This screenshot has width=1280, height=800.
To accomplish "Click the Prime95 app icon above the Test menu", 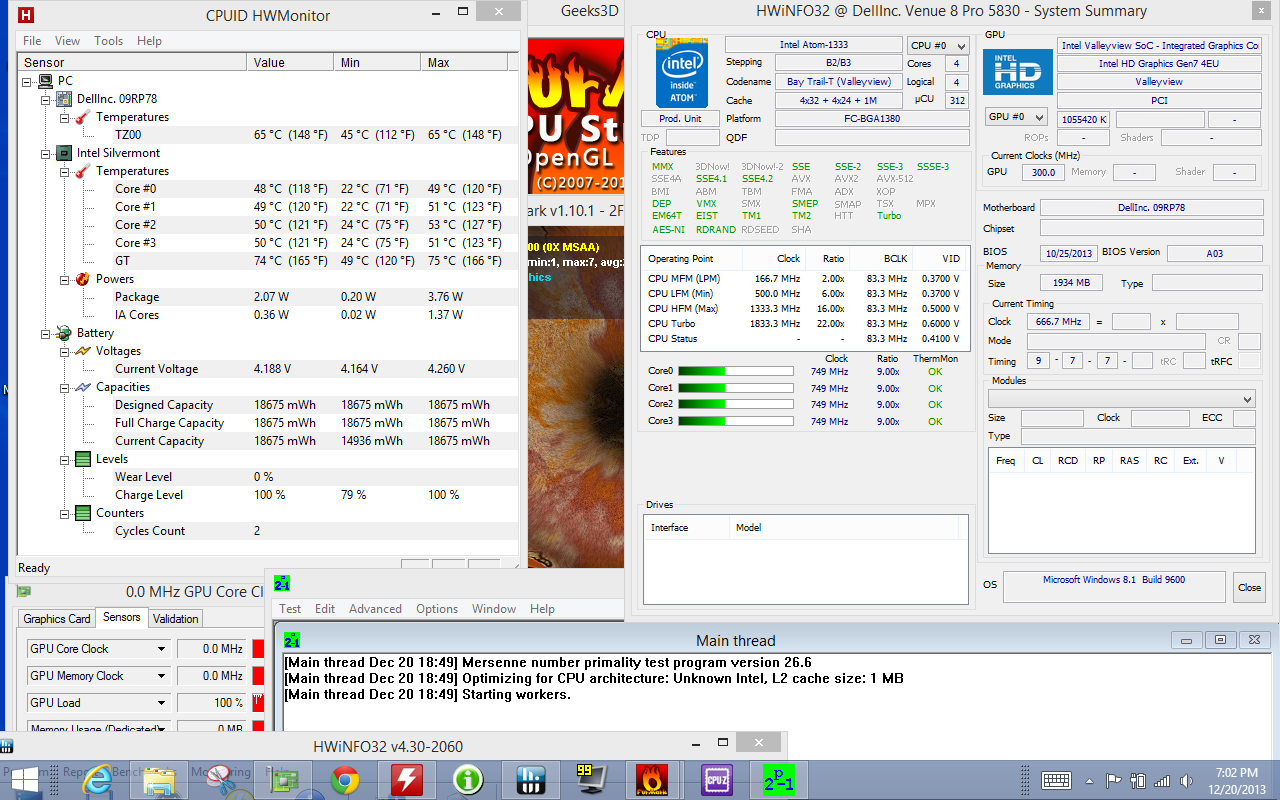I will point(282,584).
